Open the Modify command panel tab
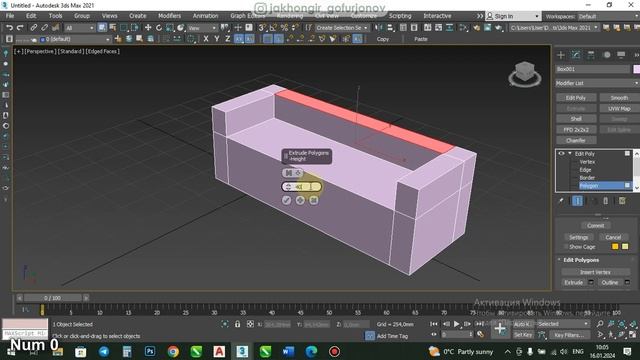 (576, 55)
